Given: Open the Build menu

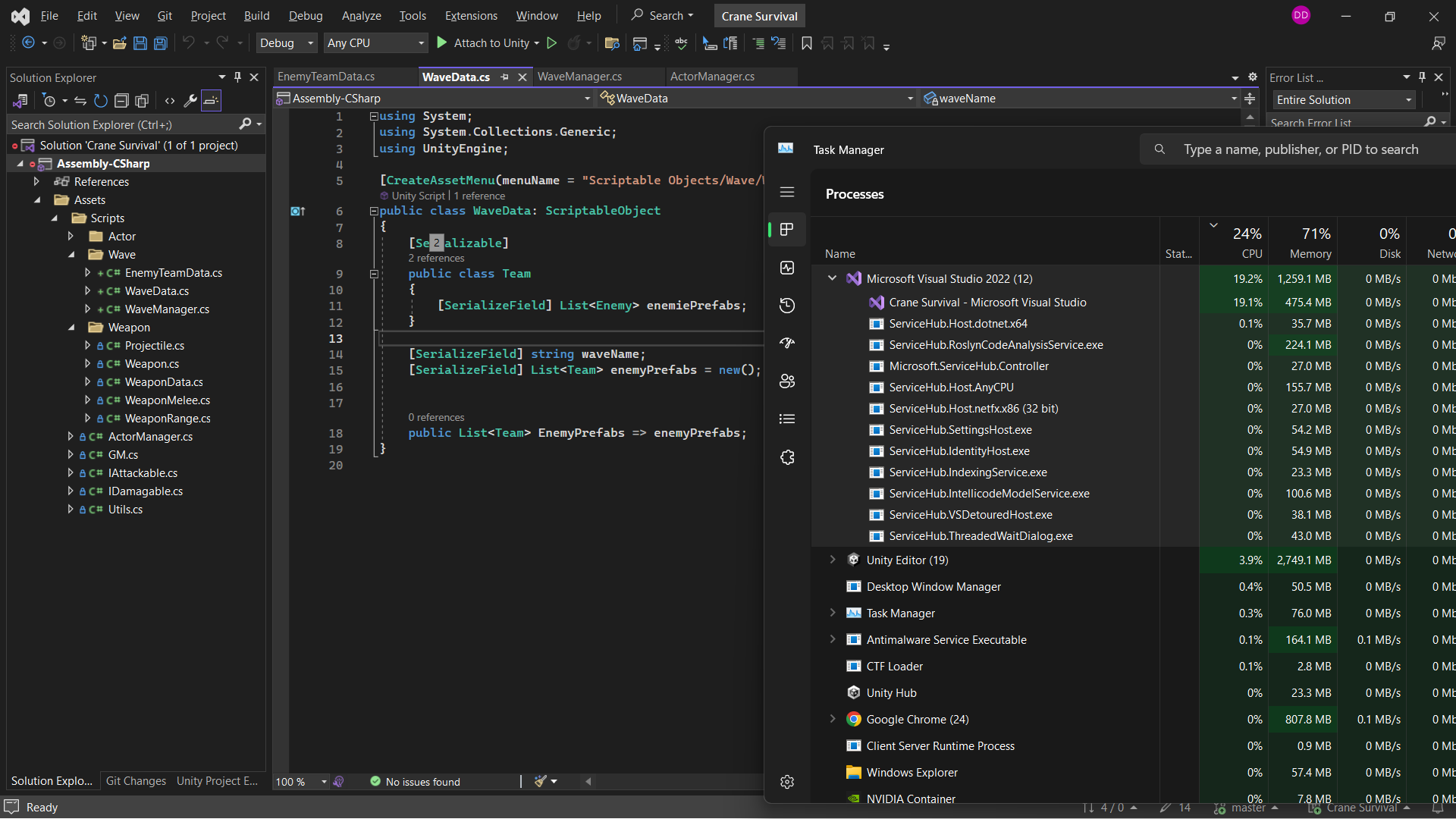Looking at the screenshot, I should click(x=256, y=16).
